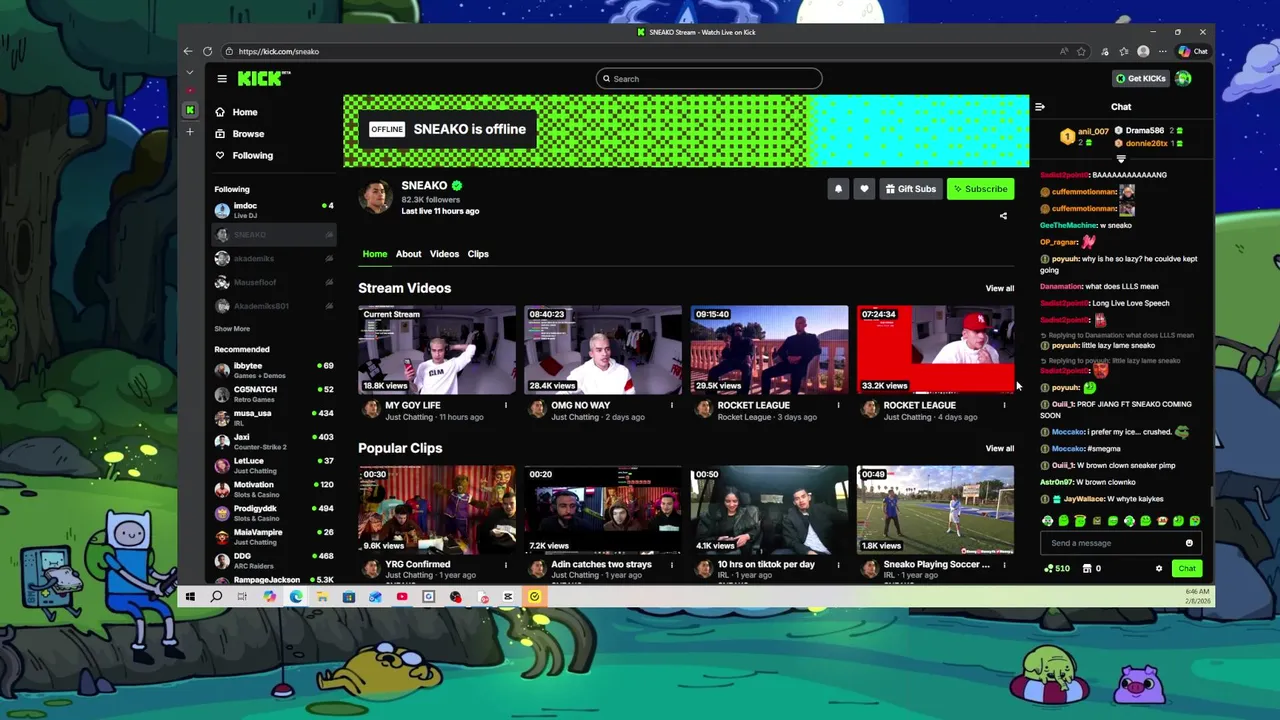The image size is (1280, 720).
Task: Click View all for Stream Videos
Action: click(1000, 288)
